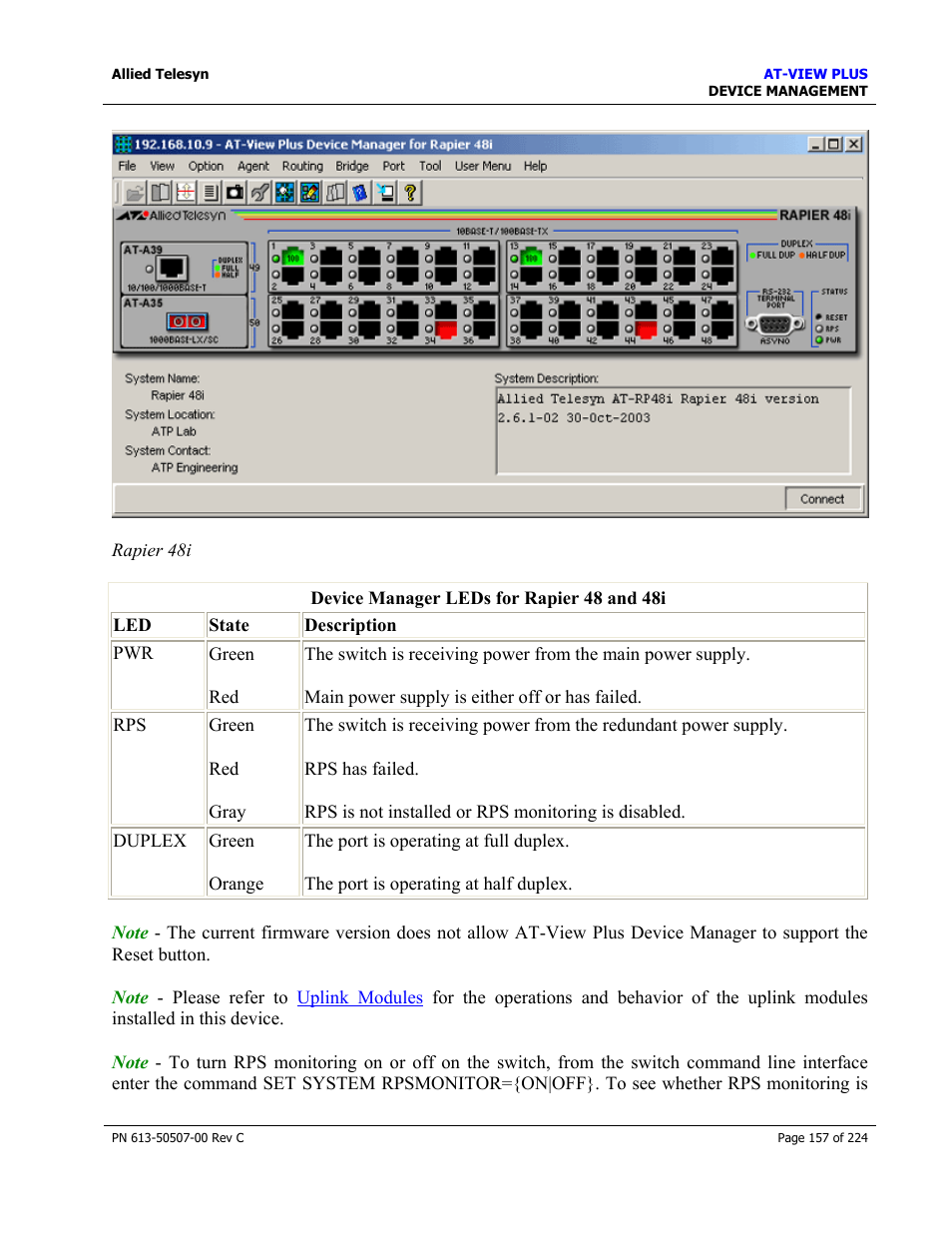Open the Option menu
Viewport: 952px width, 1233px height.
pyautogui.click(x=206, y=167)
